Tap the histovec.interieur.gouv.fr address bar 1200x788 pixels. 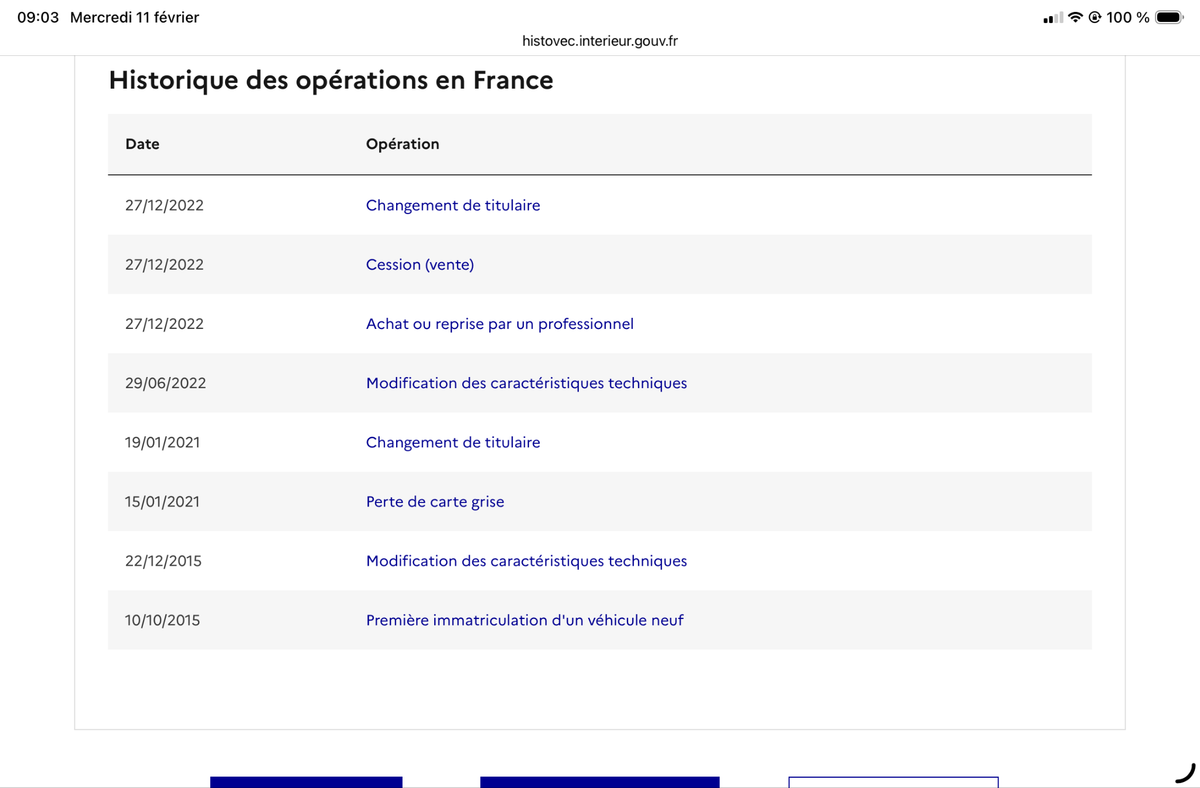[x=600, y=41]
